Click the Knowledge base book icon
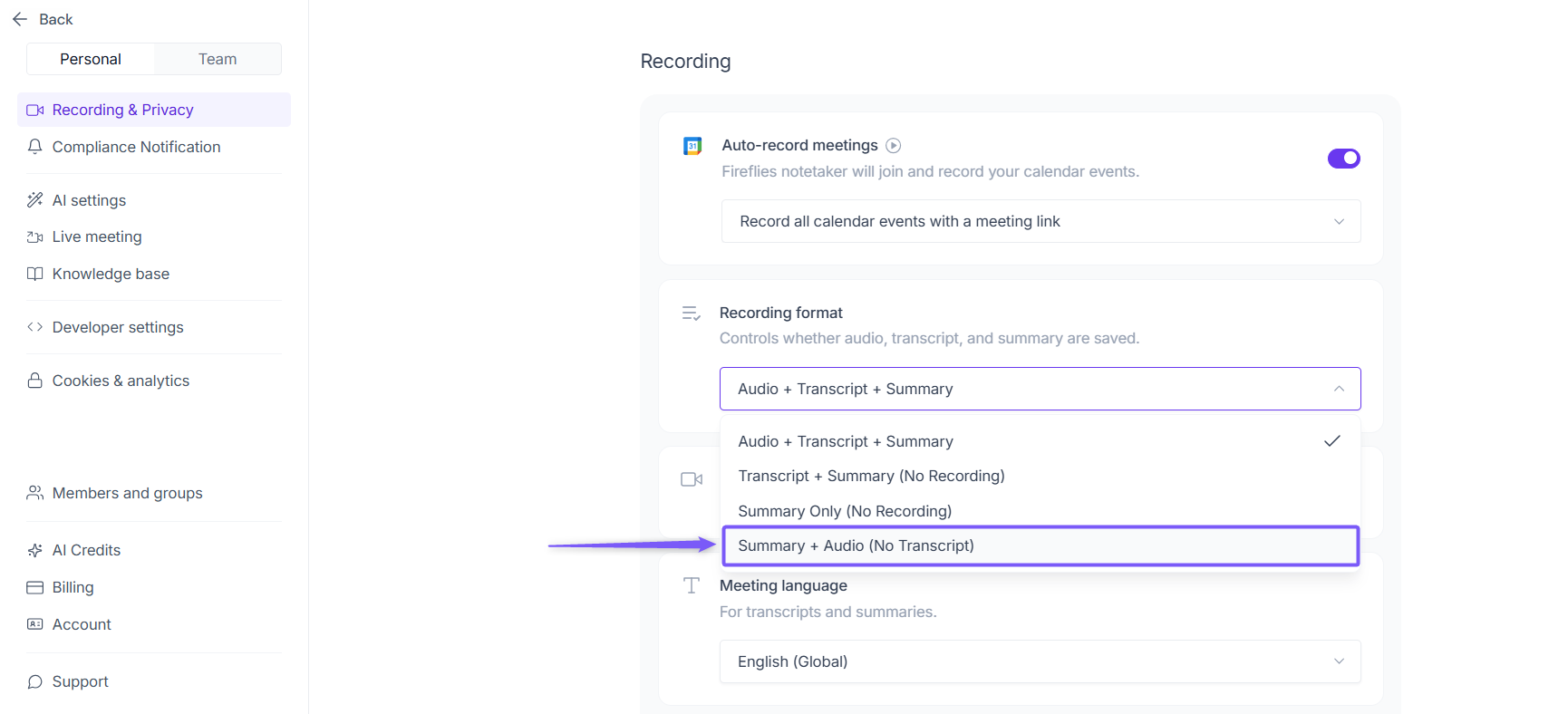Screen dimensions: 1568x714 [35, 274]
